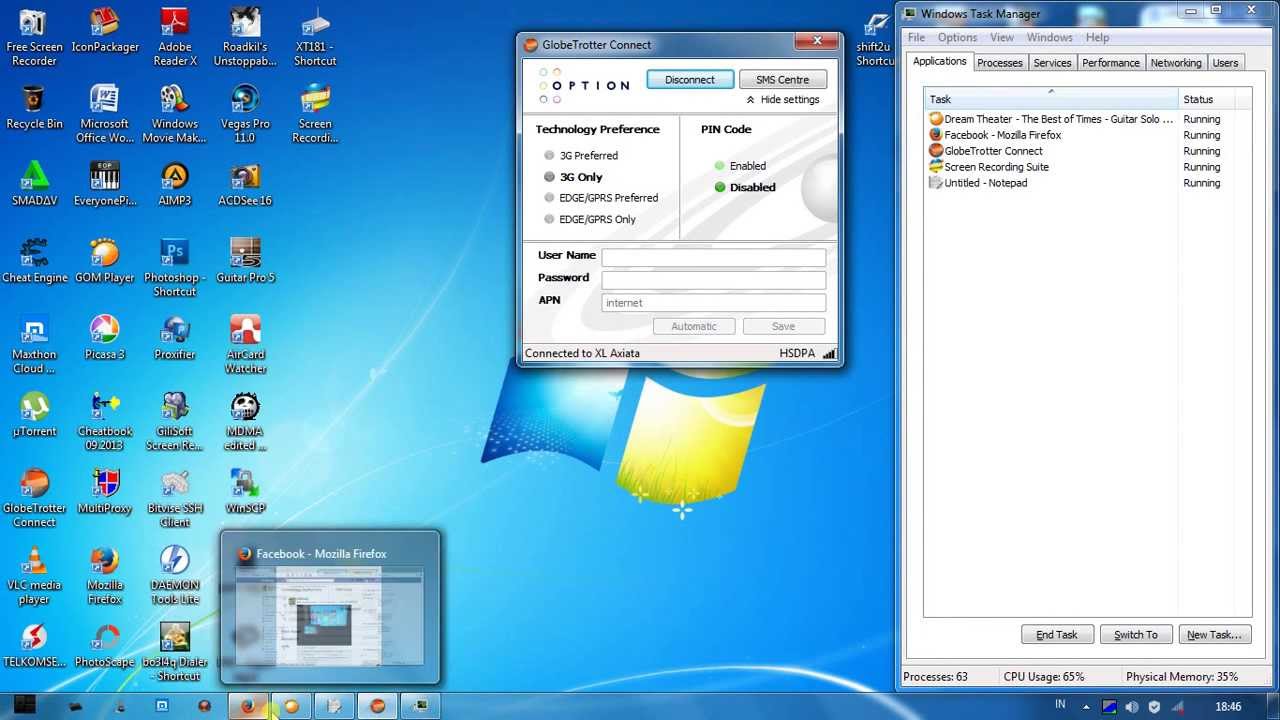The image size is (1280, 720).
Task: Open MultiProxy desktop icon
Action: pos(105,491)
